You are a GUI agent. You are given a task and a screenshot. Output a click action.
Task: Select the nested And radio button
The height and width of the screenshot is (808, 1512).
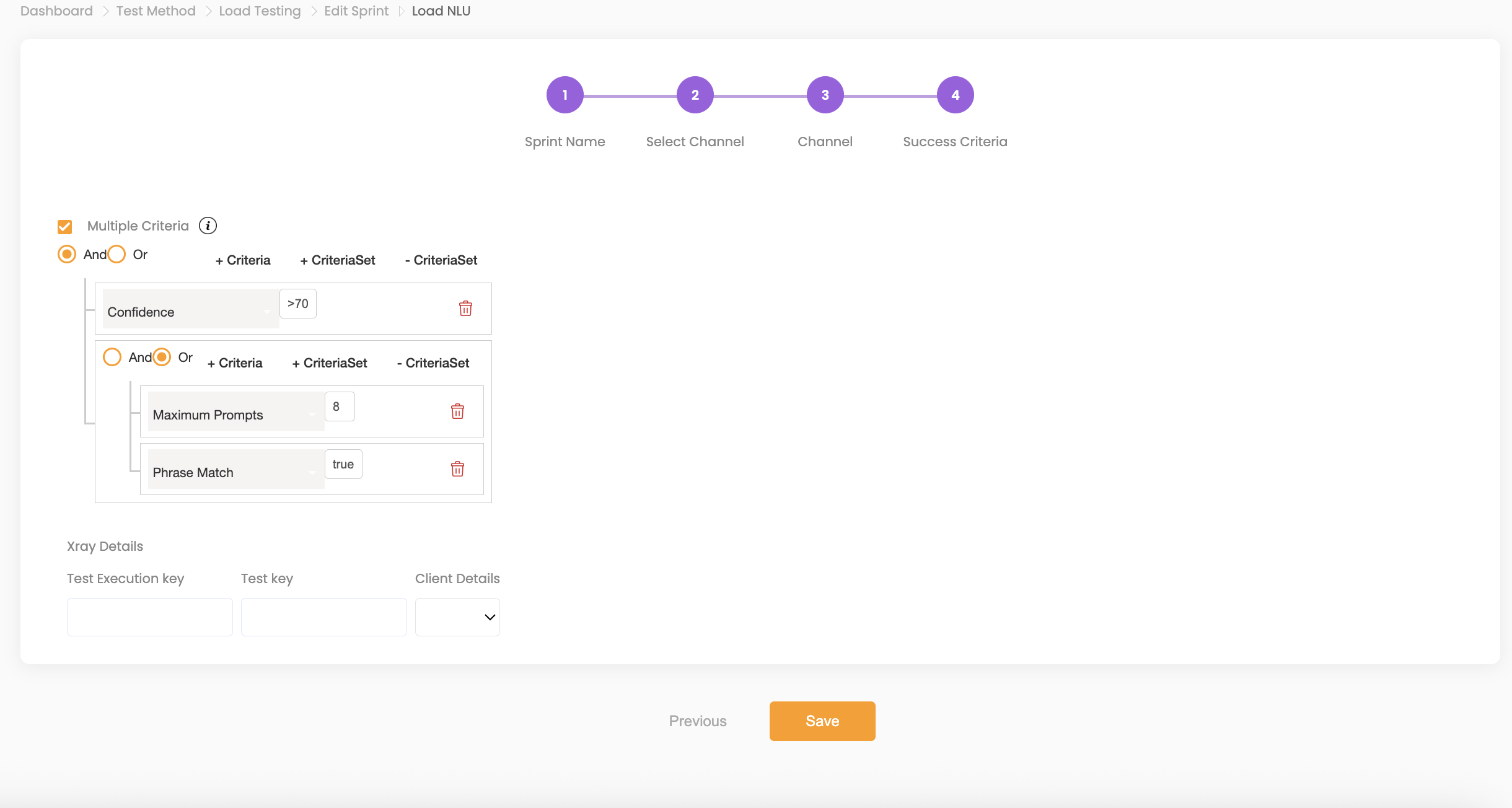coord(112,357)
